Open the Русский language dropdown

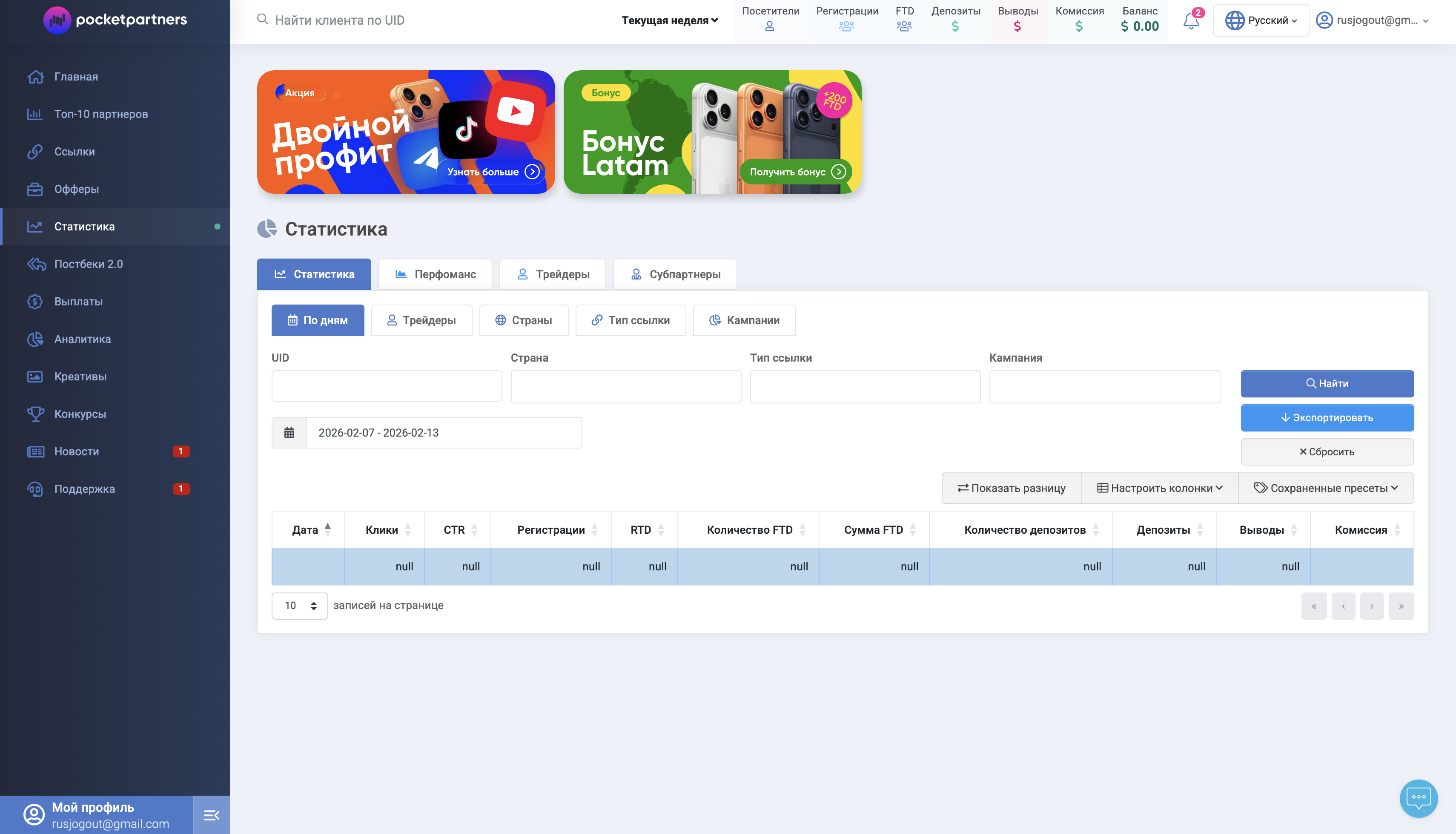pyautogui.click(x=1261, y=20)
